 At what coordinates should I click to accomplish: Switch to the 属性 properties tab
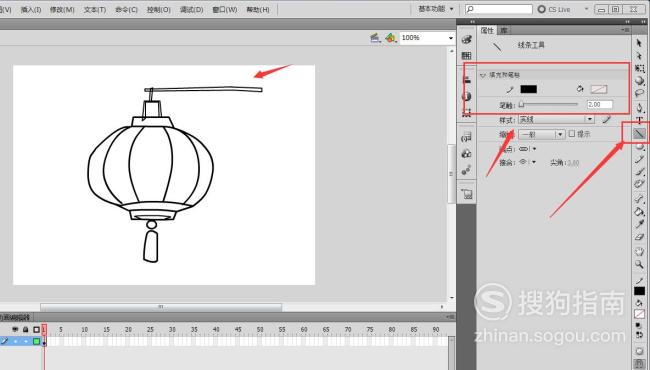pos(487,30)
